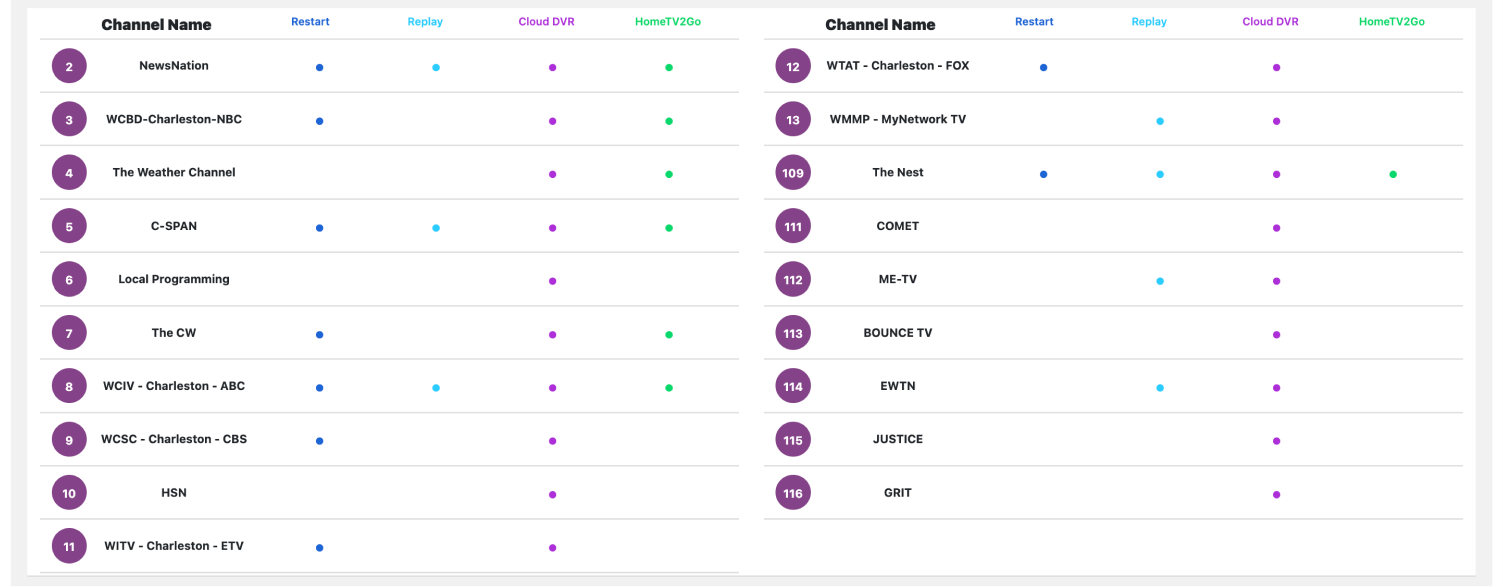1503x587 pixels.
Task: Pick the channel 9 circle badge
Action: 69,440
